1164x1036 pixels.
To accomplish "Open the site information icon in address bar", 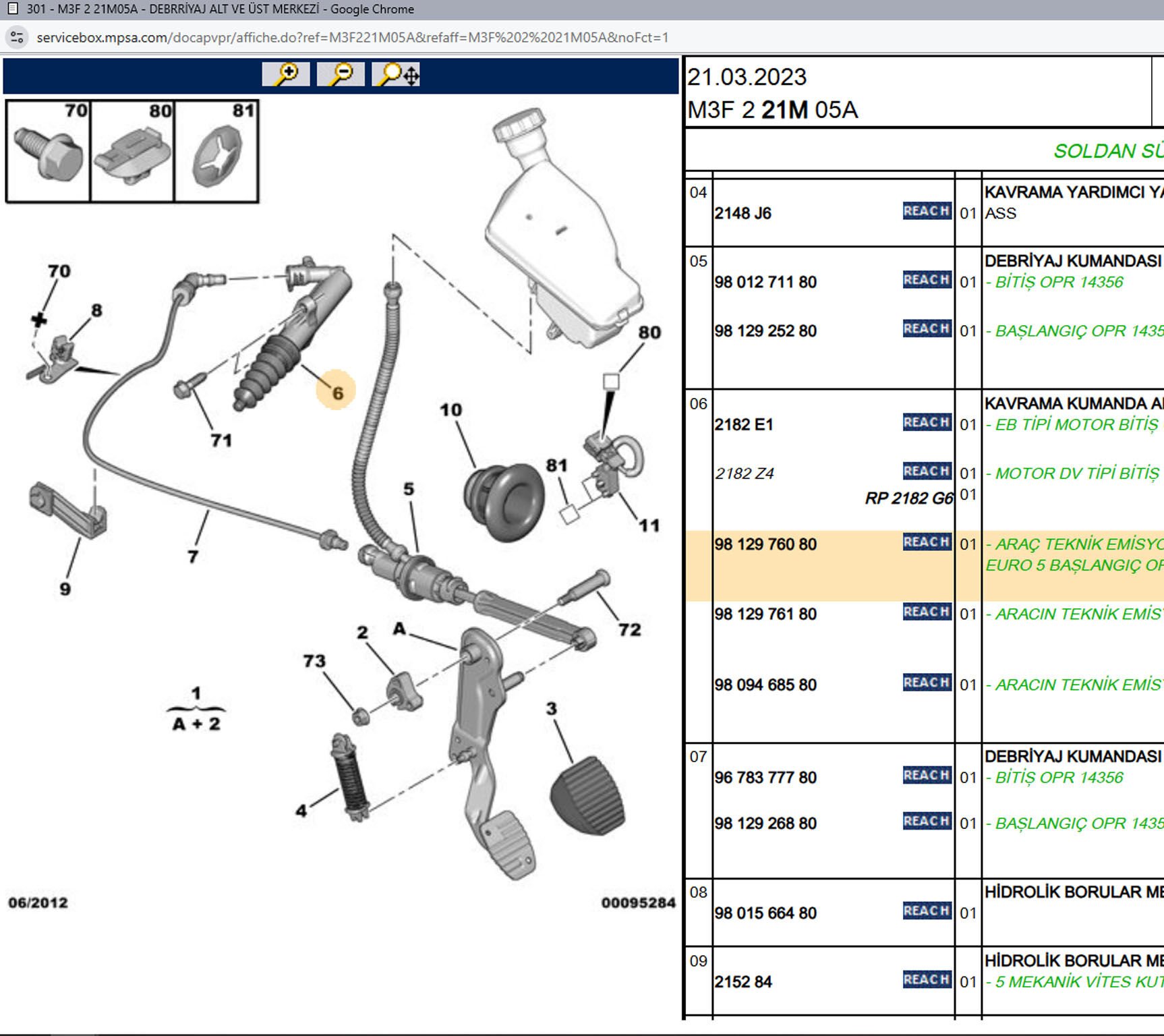I will point(17,37).
